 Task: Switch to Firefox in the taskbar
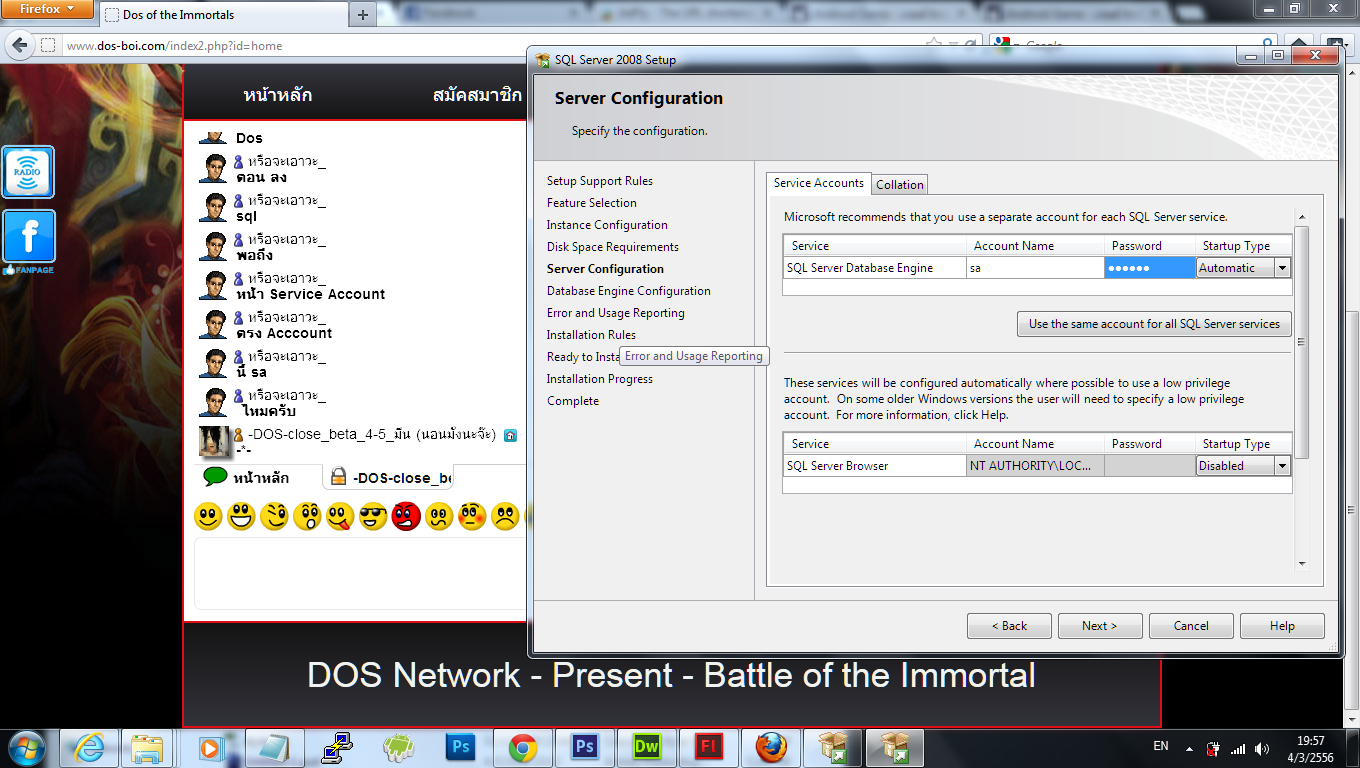click(771, 747)
